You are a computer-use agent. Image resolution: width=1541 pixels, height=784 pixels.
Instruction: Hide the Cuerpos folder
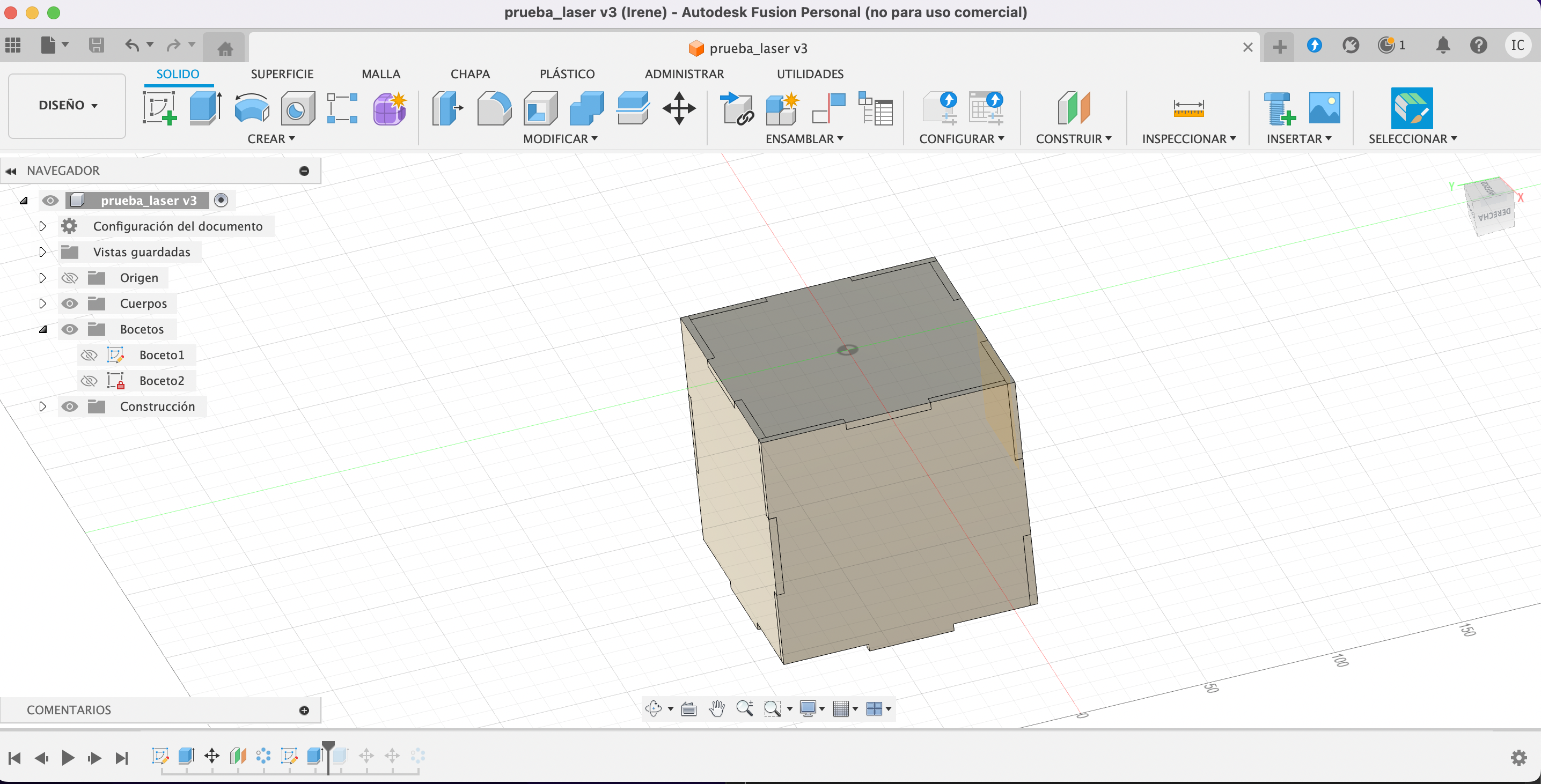70,304
